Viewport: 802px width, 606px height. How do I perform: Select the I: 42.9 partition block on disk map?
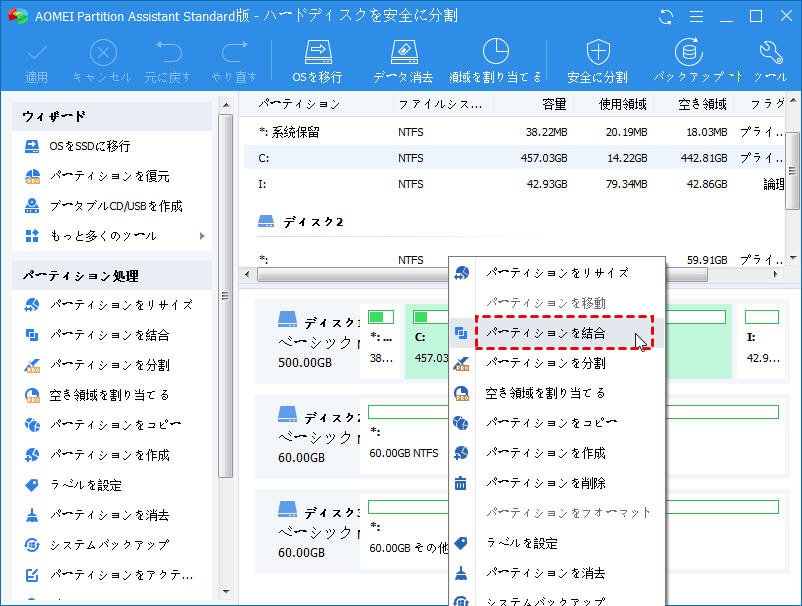pyautogui.click(x=762, y=341)
